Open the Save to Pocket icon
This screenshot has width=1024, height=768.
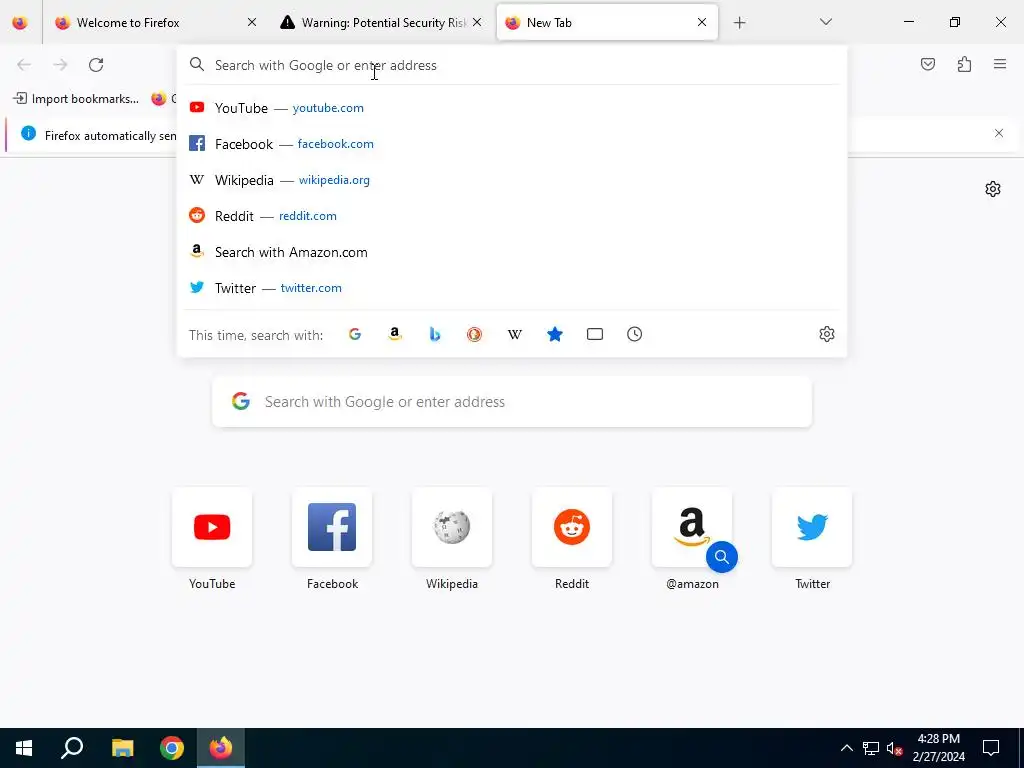[x=928, y=64]
